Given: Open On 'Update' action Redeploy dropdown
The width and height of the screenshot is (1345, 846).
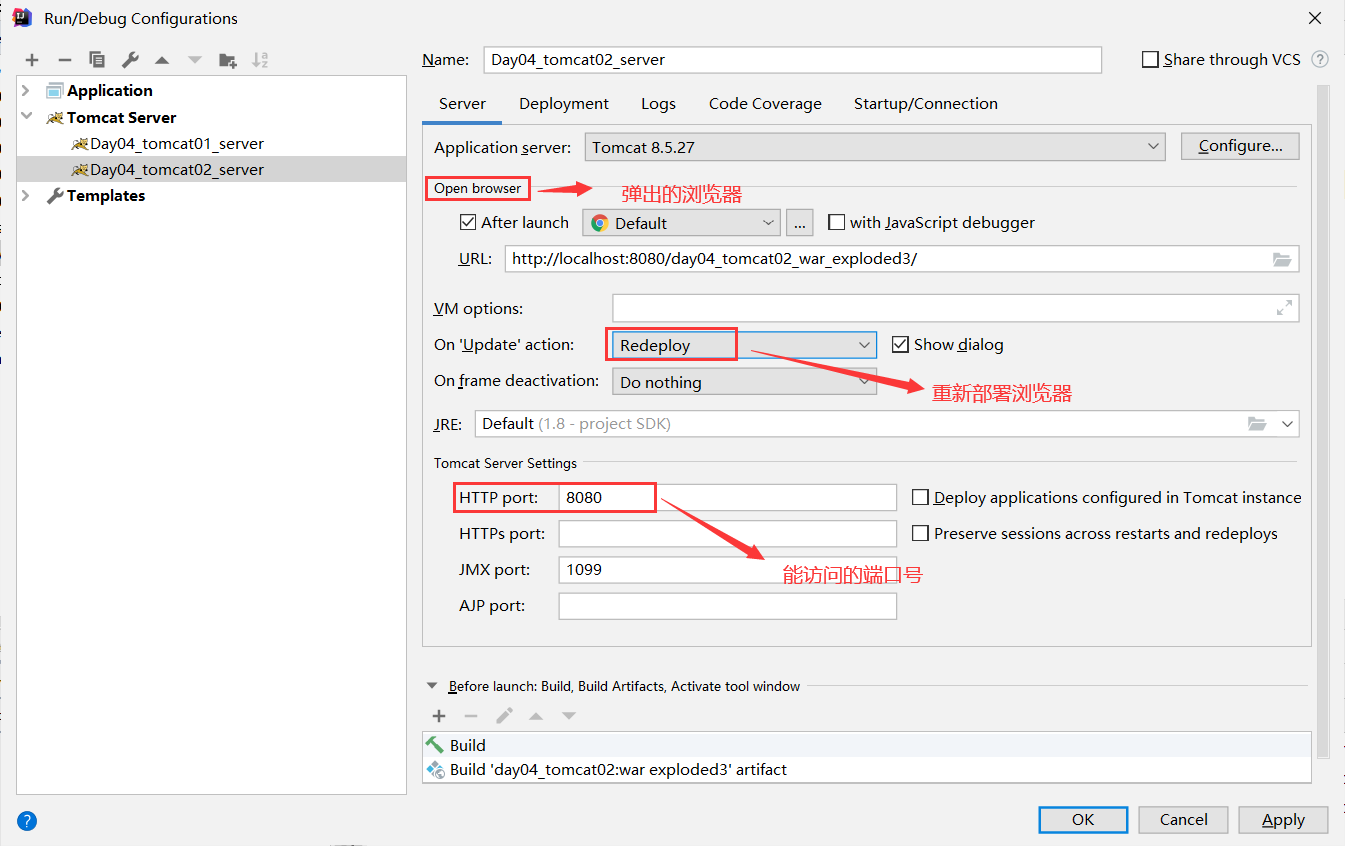Looking at the screenshot, I should [x=744, y=345].
